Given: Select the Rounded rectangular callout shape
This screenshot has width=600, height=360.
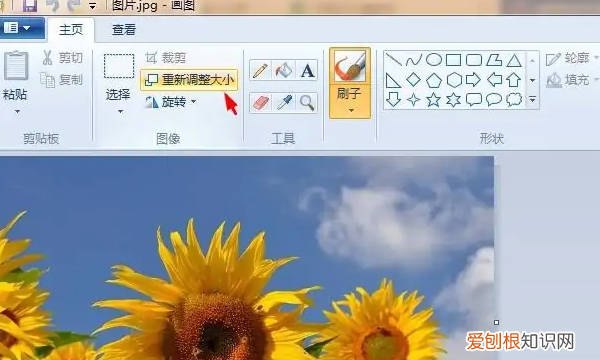Looking at the screenshot, I should (474, 100).
